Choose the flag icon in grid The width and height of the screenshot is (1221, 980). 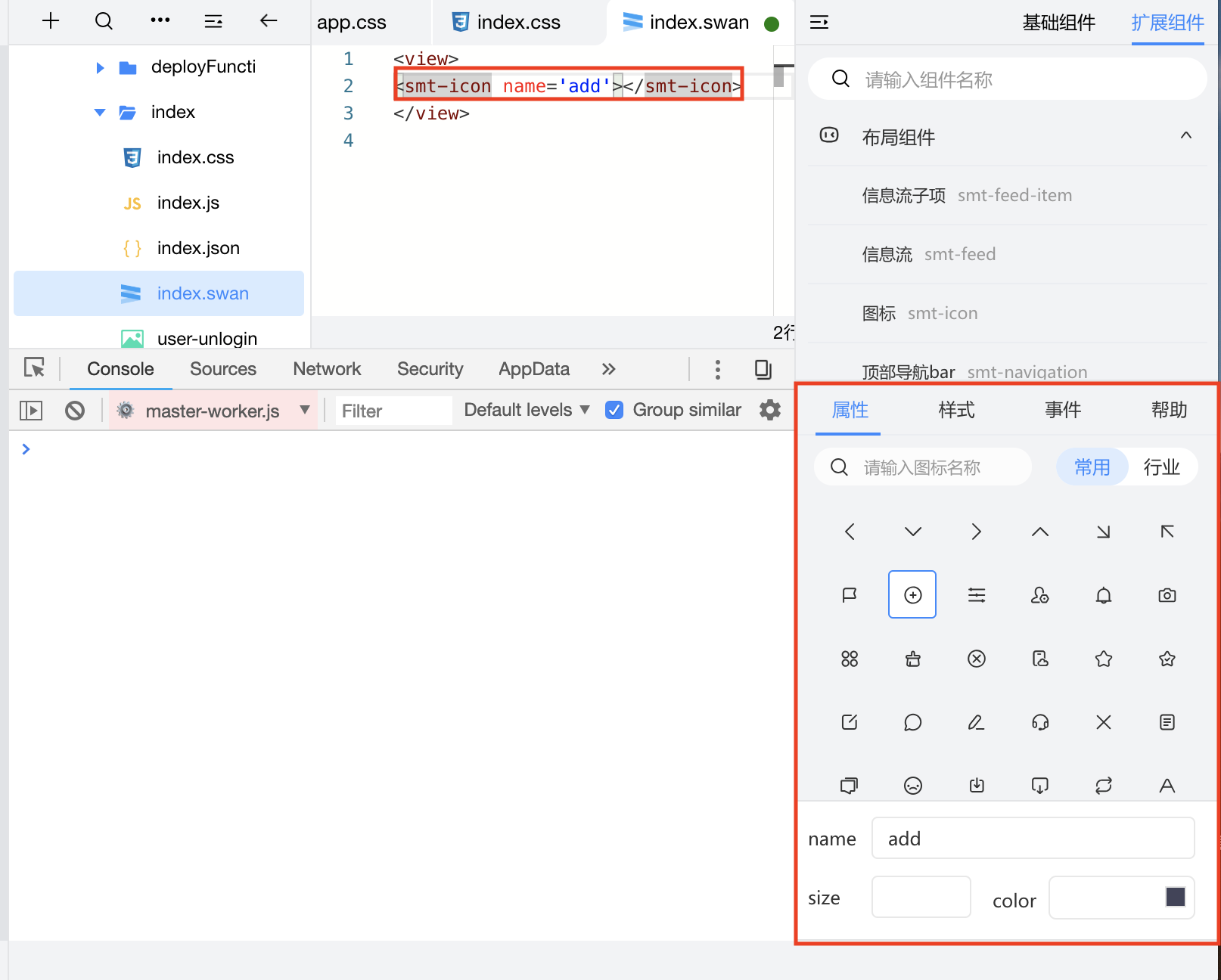click(x=849, y=595)
